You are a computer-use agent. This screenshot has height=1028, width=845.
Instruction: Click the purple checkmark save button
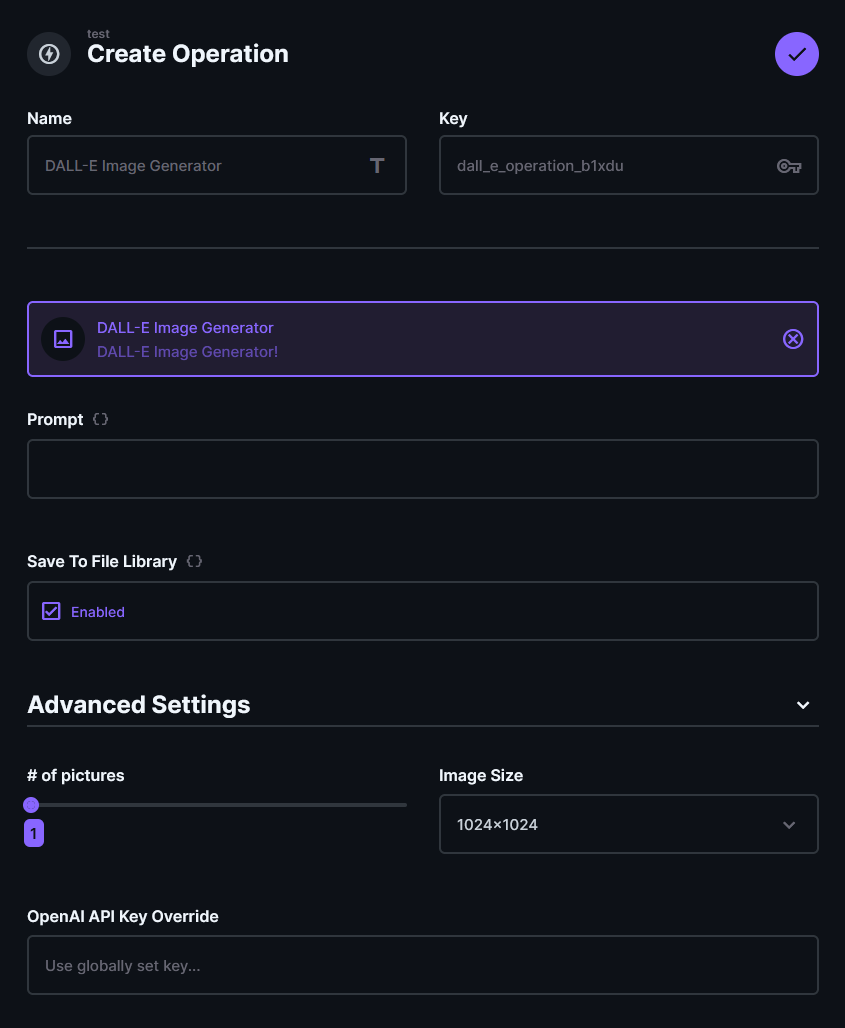click(x=796, y=54)
